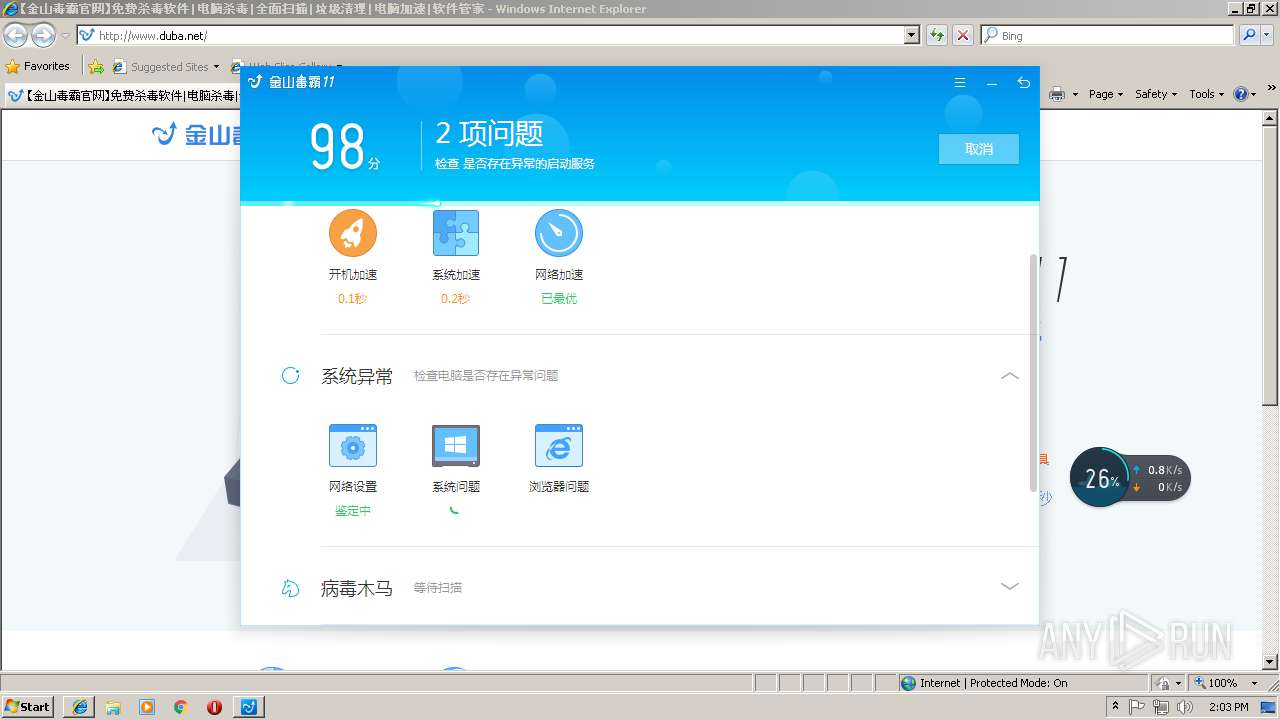Open the Favorites star button
The width and height of the screenshot is (1280, 720).
pyautogui.click(x=38, y=67)
